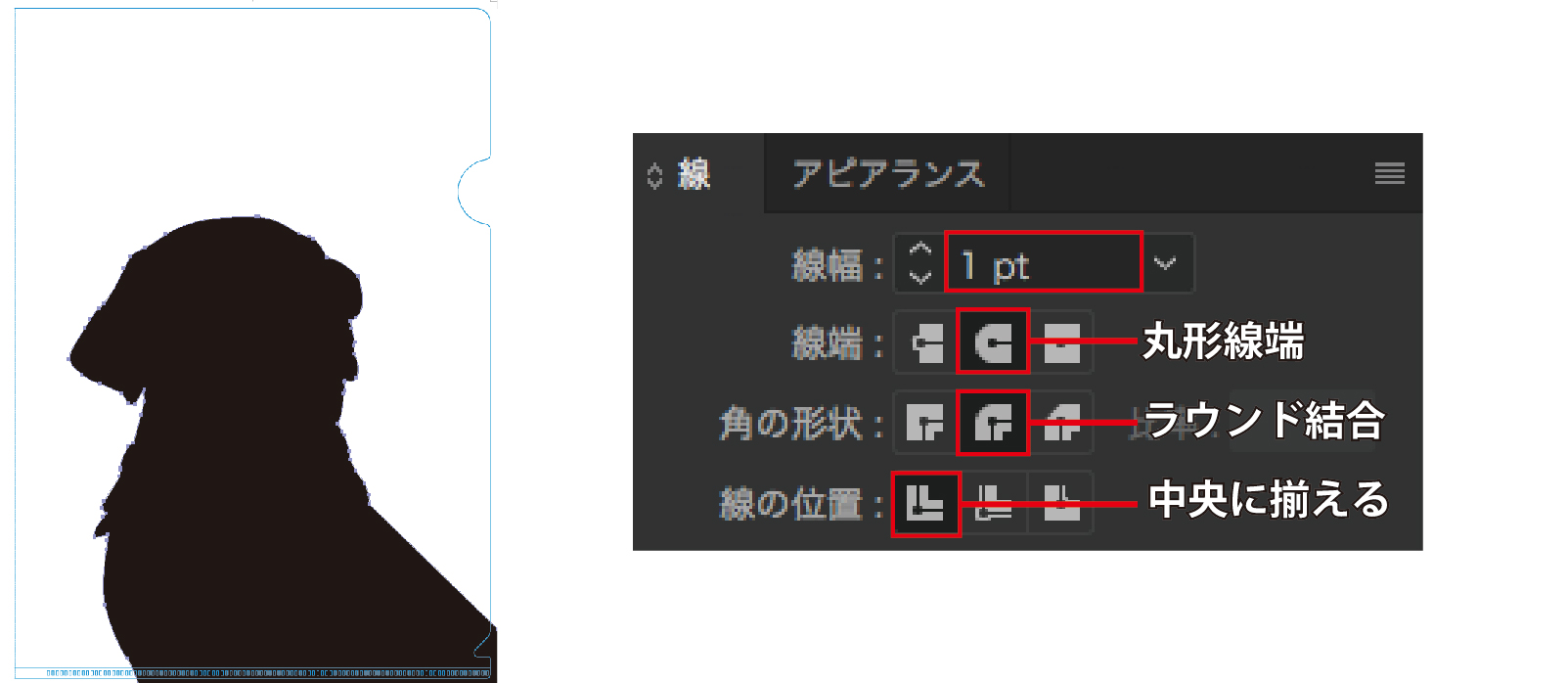Viewport: 1568px width, 683px height.
Task: Collapse panel with arrows beside 線
Action: (x=654, y=176)
